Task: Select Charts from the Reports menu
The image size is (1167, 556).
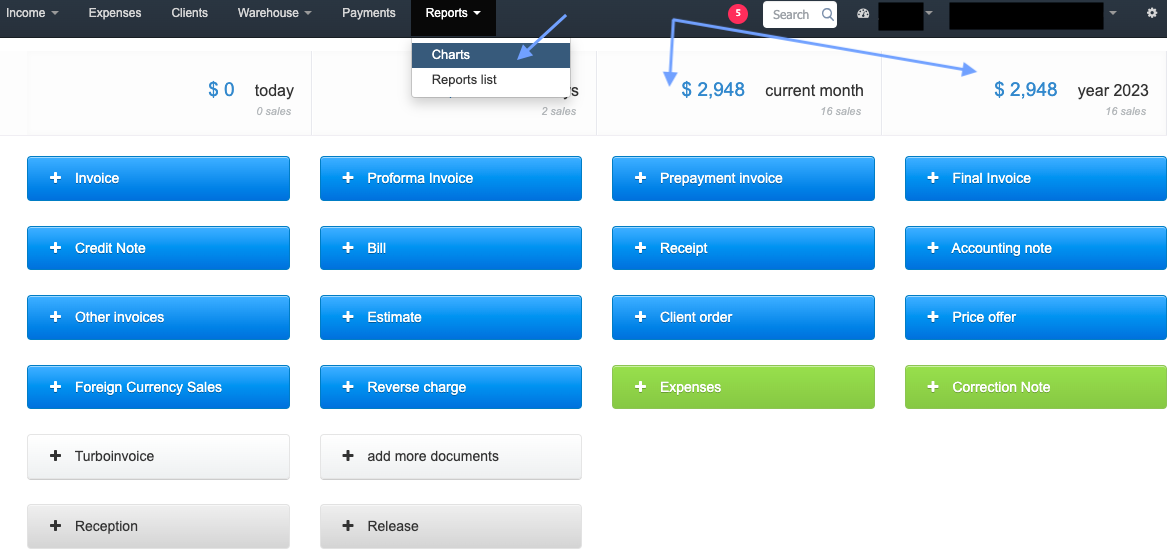Action: coord(451,55)
